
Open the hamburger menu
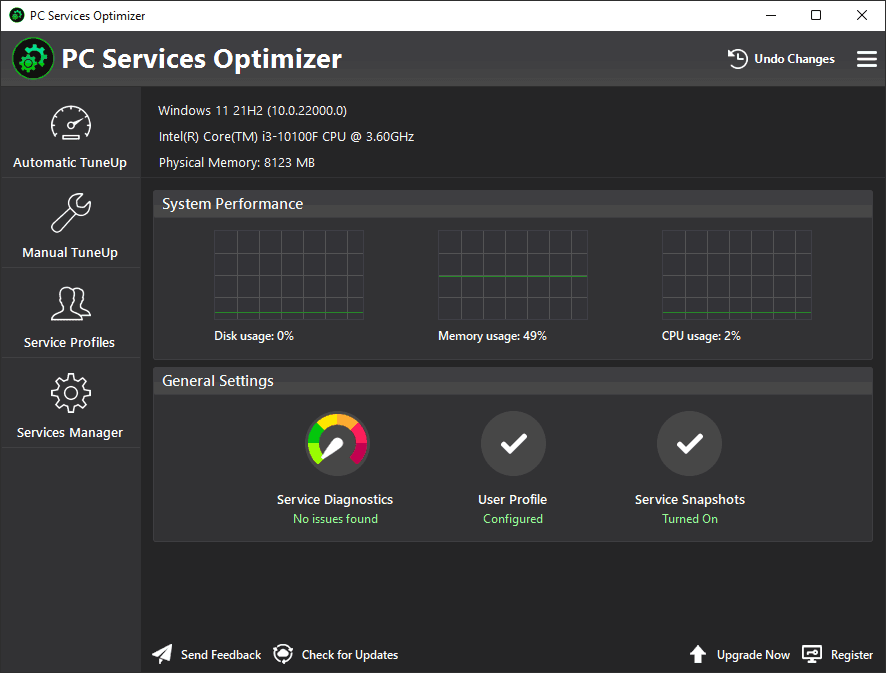click(x=867, y=59)
